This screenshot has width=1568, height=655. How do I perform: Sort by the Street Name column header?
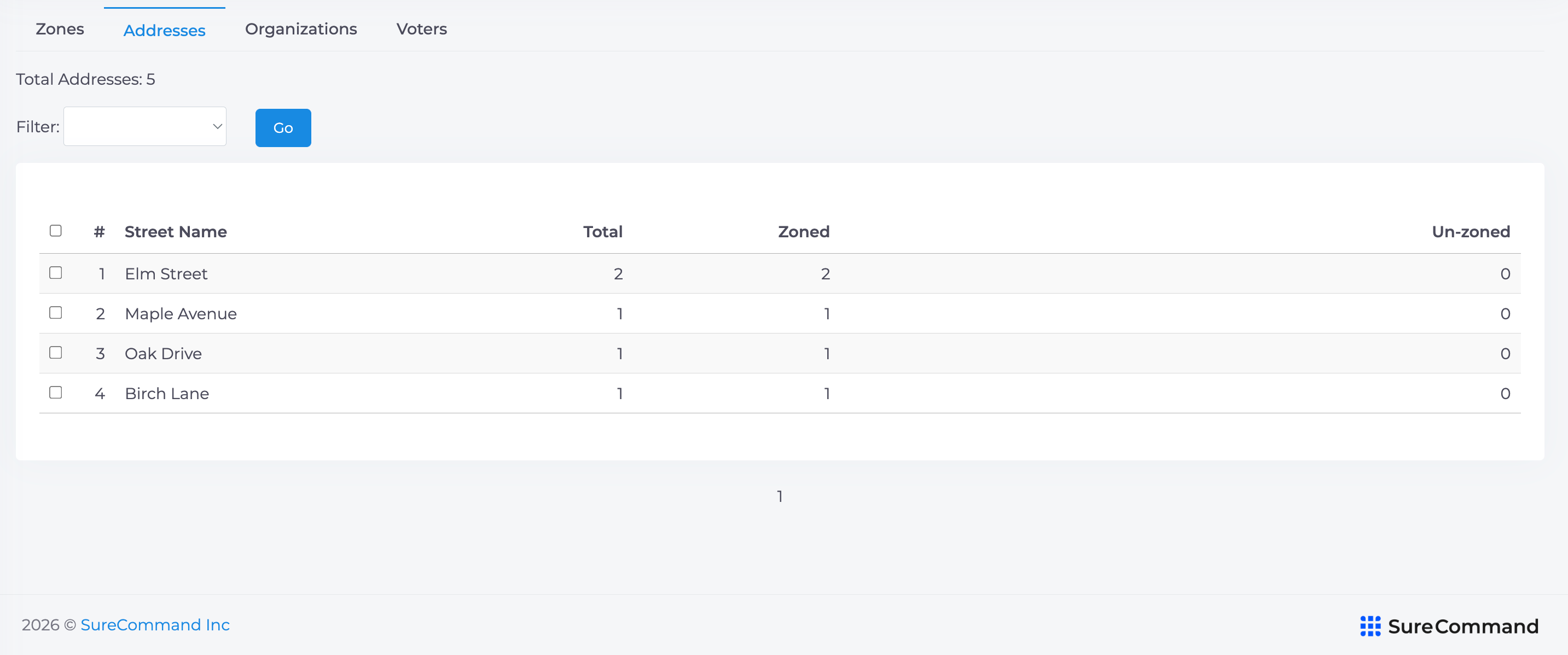[x=175, y=232]
